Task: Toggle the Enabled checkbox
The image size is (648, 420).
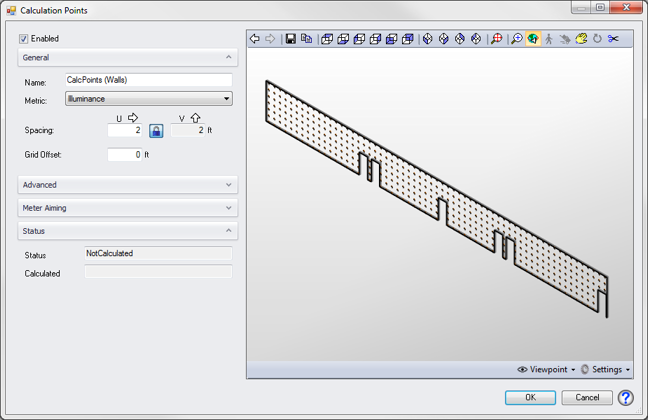Action: 24,39
